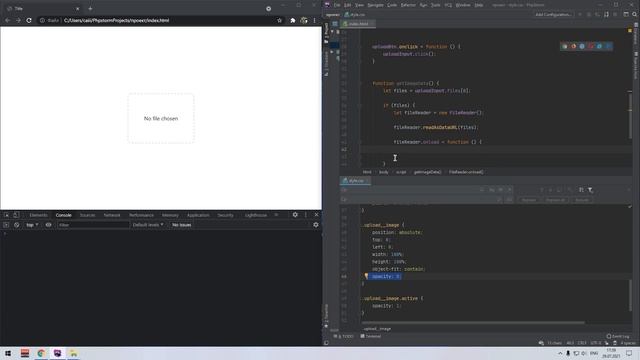Select the style.css editor tab in lower pane
This screenshot has height=360, width=640.
point(355,181)
